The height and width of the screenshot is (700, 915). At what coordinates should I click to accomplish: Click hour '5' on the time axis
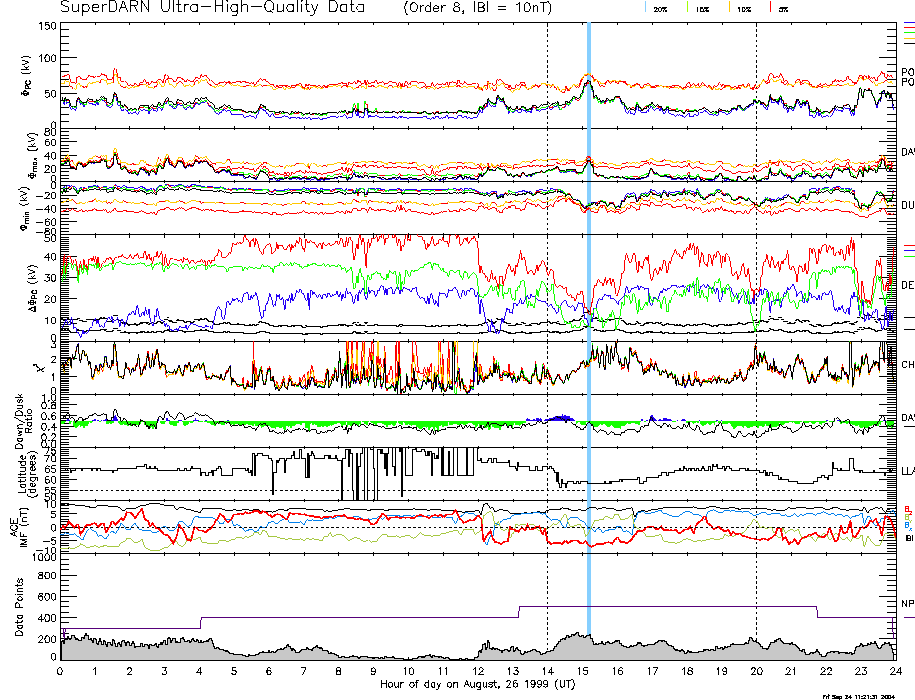click(x=234, y=671)
